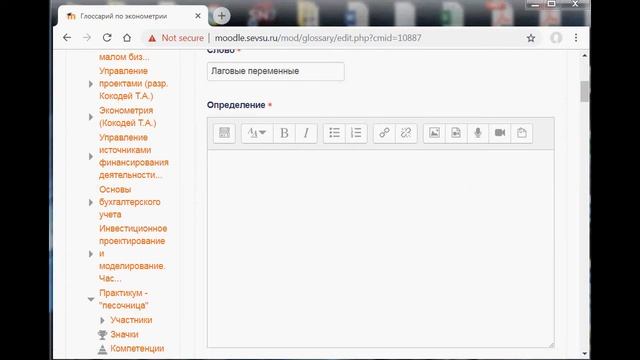Expand the Инвестиционное проектирование node
Viewport: 640px width, 360px height.
pos(91,254)
